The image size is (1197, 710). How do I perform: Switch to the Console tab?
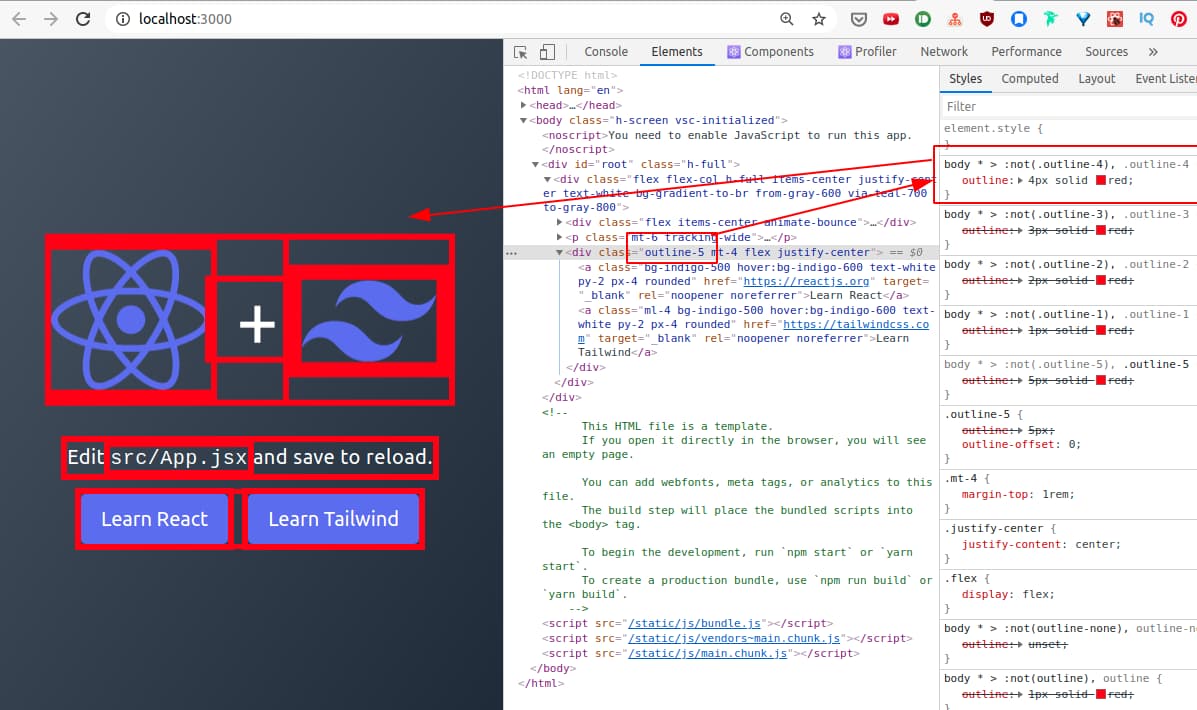pyautogui.click(x=606, y=52)
